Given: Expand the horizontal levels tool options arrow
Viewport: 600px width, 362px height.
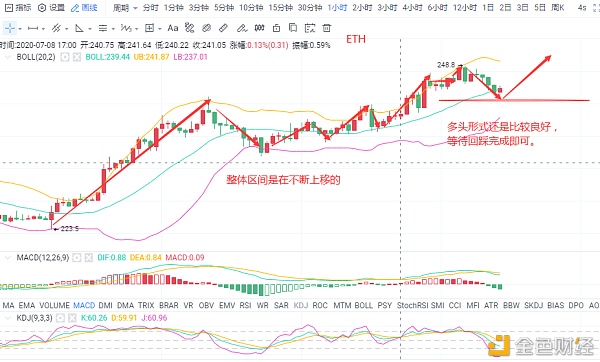Looking at the screenshot, I should tap(113, 29).
